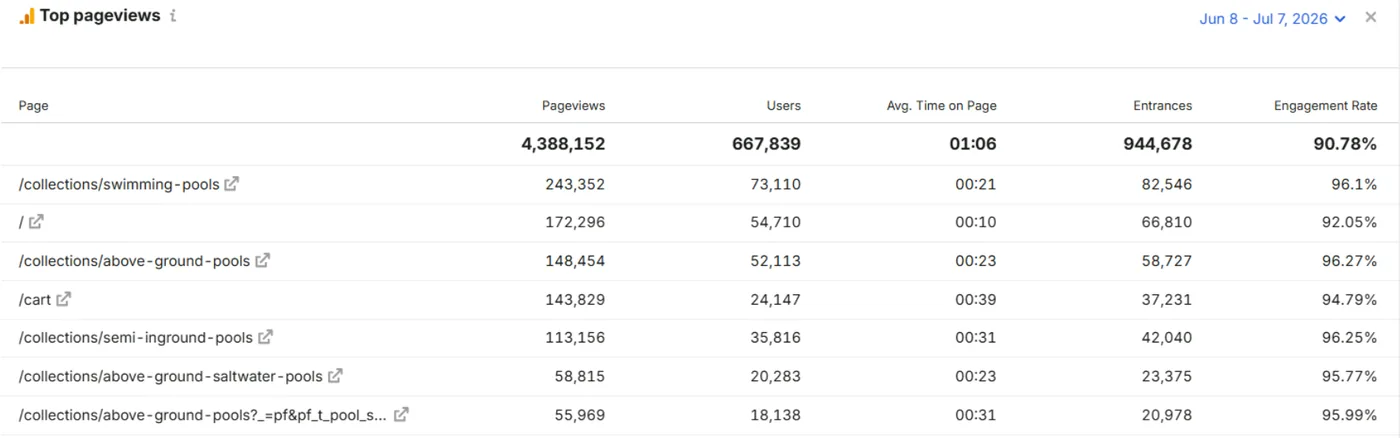Click time on page value 00:10
The image size is (1400, 438).
976,223
